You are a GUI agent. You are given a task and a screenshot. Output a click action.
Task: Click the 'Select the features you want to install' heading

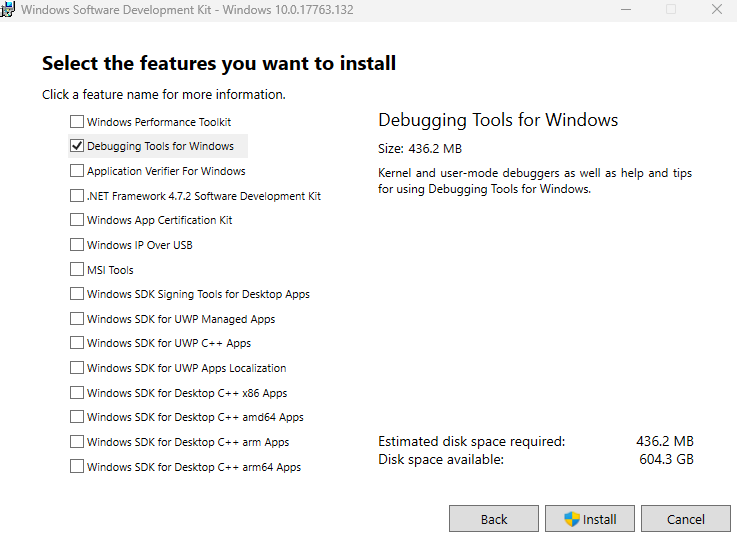click(x=219, y=63)
